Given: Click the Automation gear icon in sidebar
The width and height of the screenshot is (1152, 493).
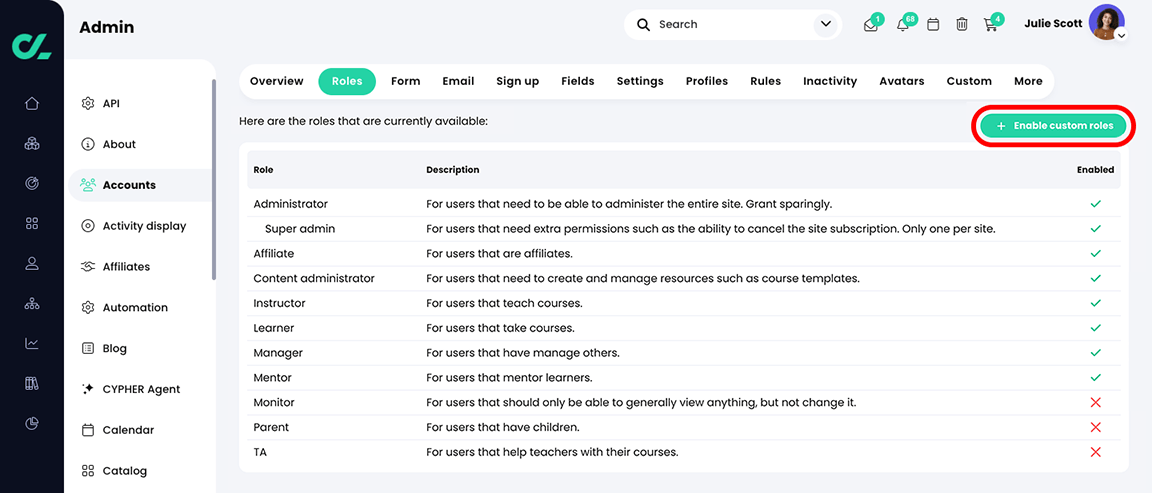Looking at the screenshot, I should coord(88,307).
